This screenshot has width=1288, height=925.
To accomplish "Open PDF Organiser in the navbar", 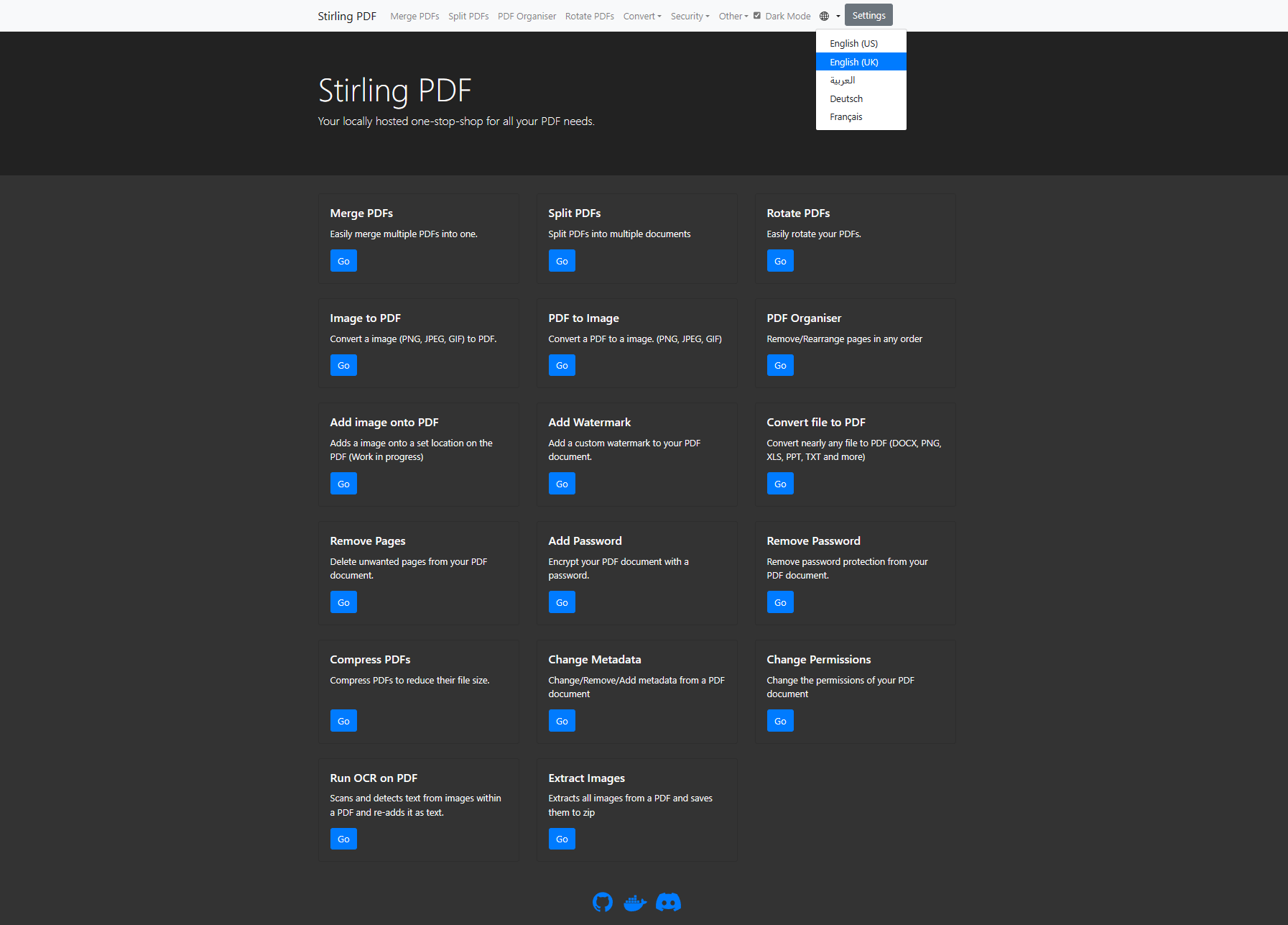I will click(527, 16).
